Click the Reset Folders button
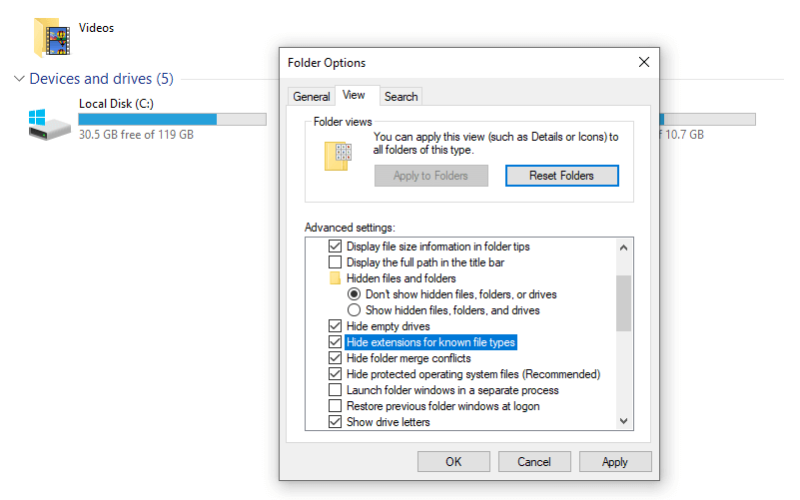Viewport: 800px width, 500px height. coord(562,176)
